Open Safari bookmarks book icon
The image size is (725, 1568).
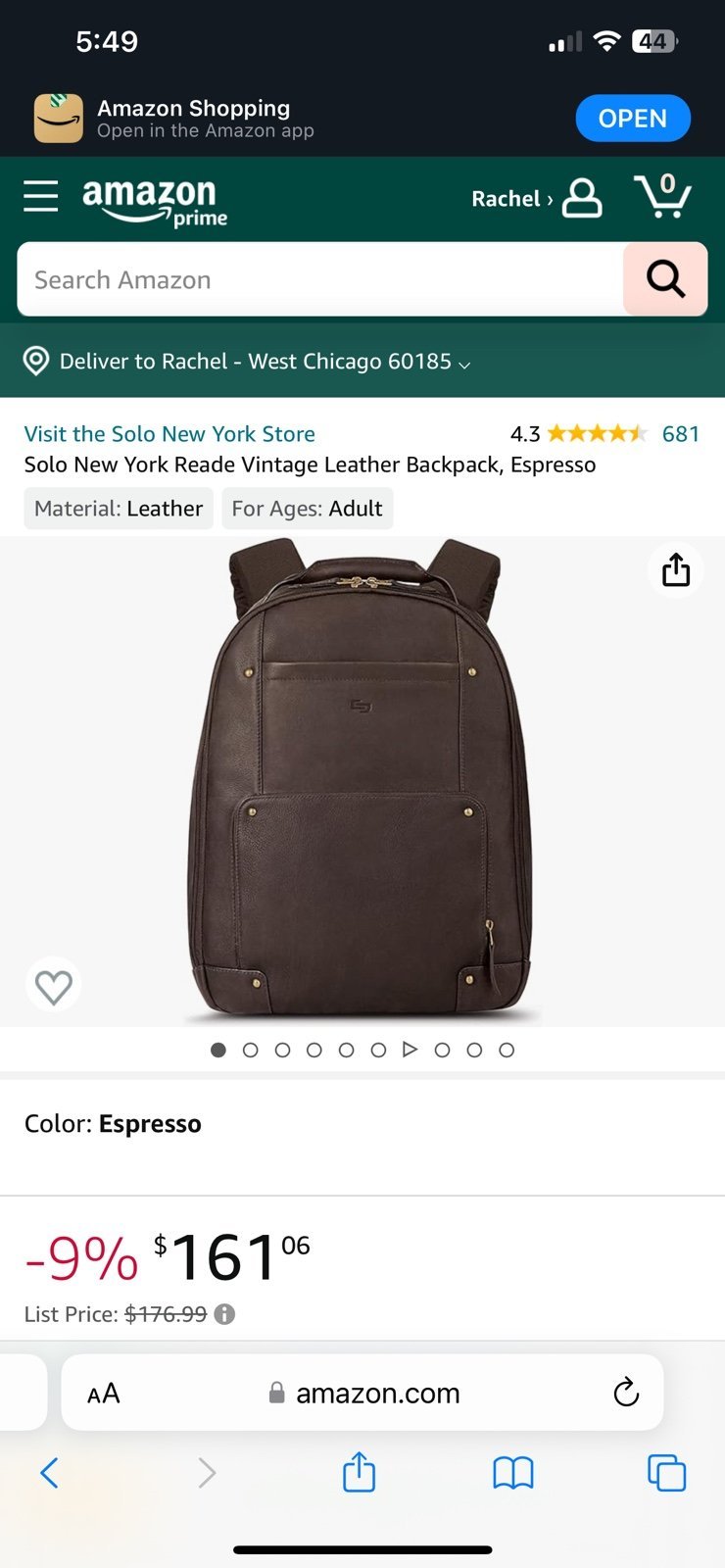click(513, 1472)
